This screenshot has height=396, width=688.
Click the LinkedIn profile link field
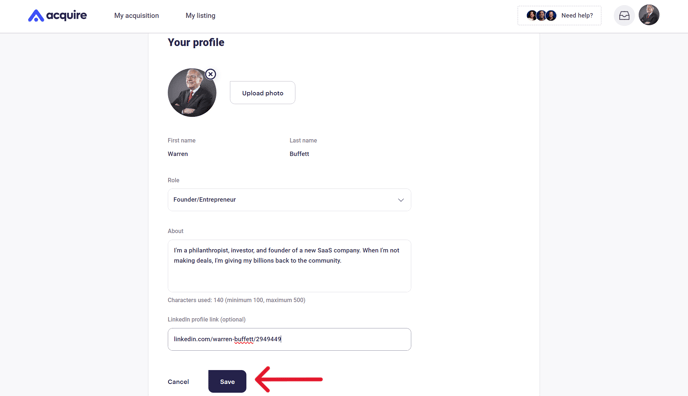(x=289, y=339)
